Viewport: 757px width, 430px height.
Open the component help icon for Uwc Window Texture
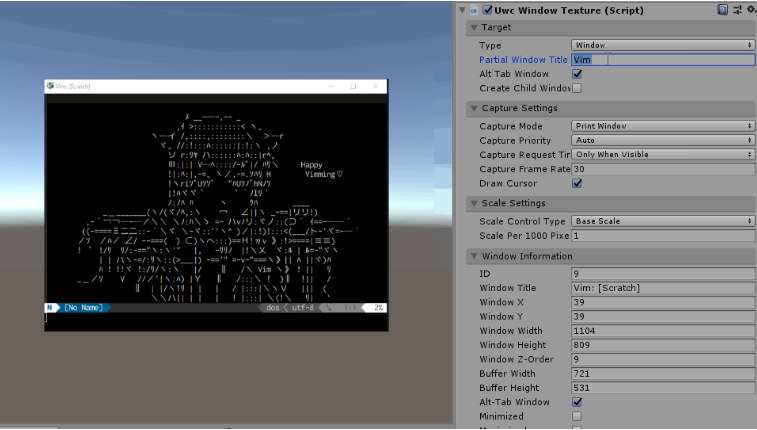[x=722, y=10]
